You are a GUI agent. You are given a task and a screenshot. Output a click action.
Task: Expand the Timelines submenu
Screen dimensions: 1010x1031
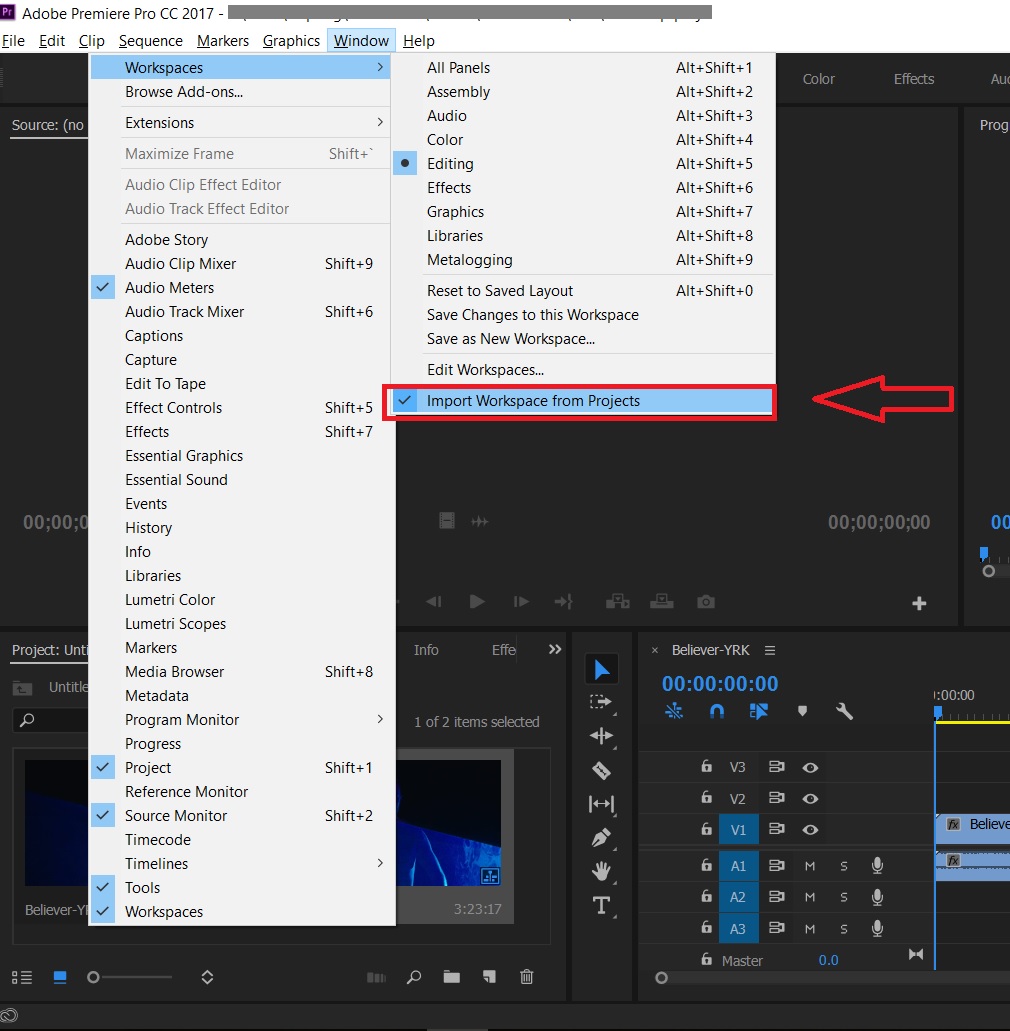pyautogui.click(x=242, y=864)
